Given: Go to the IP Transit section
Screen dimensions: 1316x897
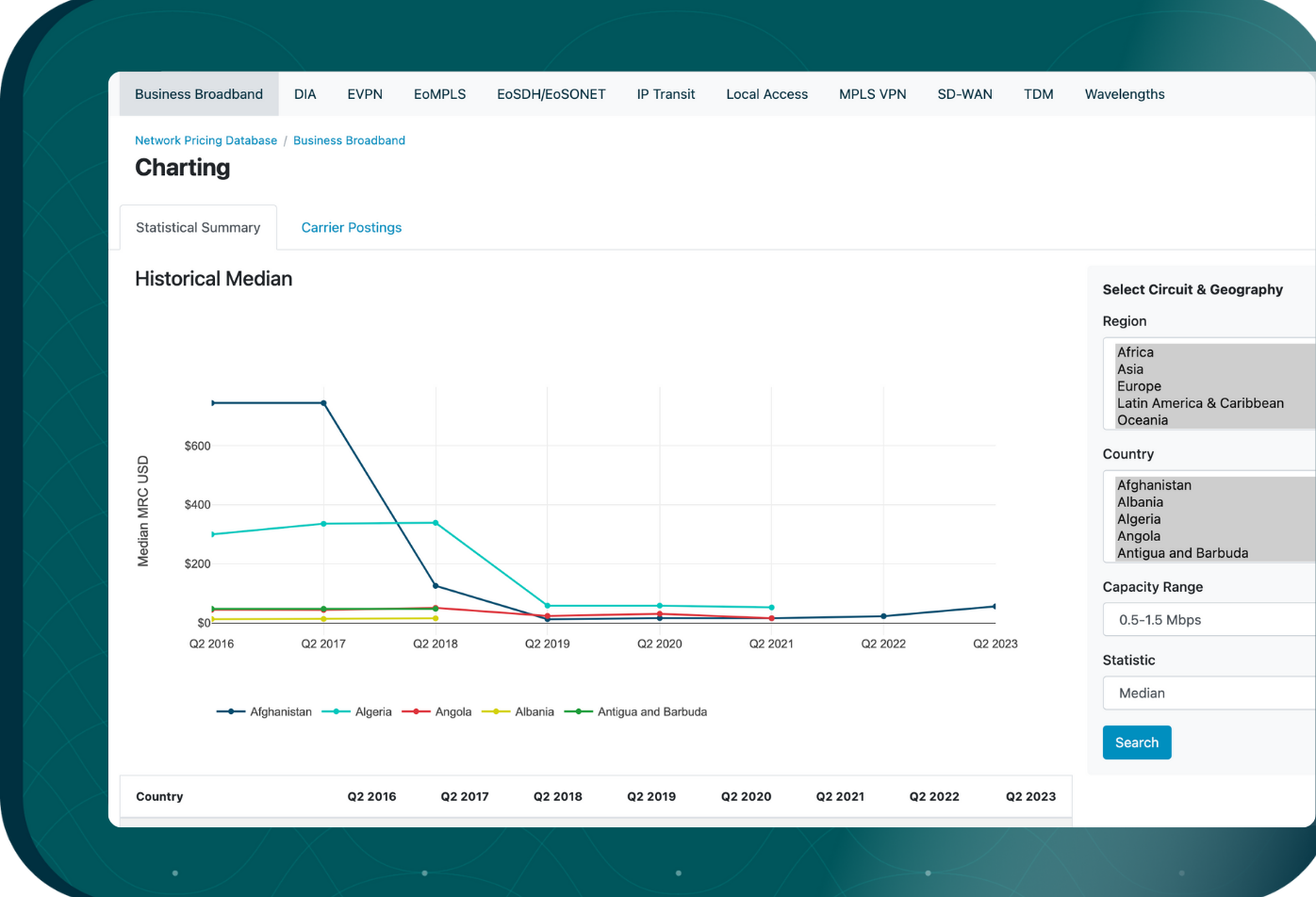Looking at the screenshot, I should tap(666, 94).
